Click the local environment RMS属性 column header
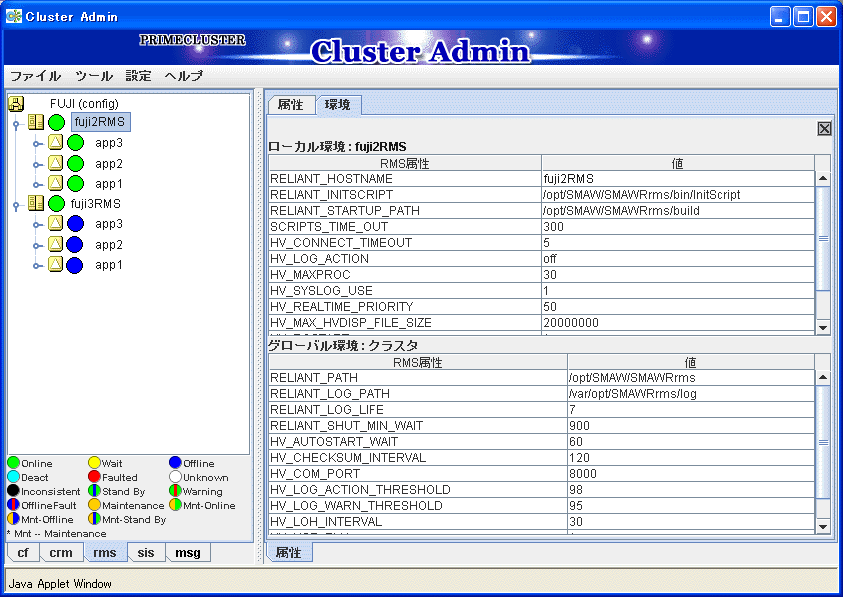Image resolution: width=843 pixels, height=597 pixels. click(x=405, y=163)
